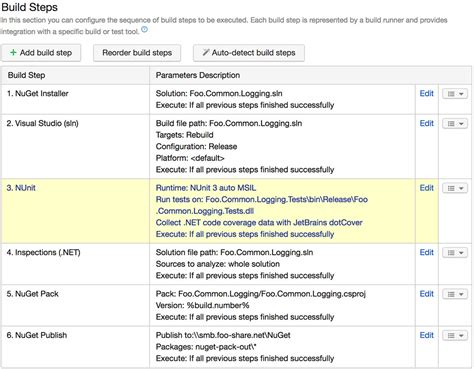
Task: Click the list icon for Inspections (.NET) step
Action: coord(451,253)
